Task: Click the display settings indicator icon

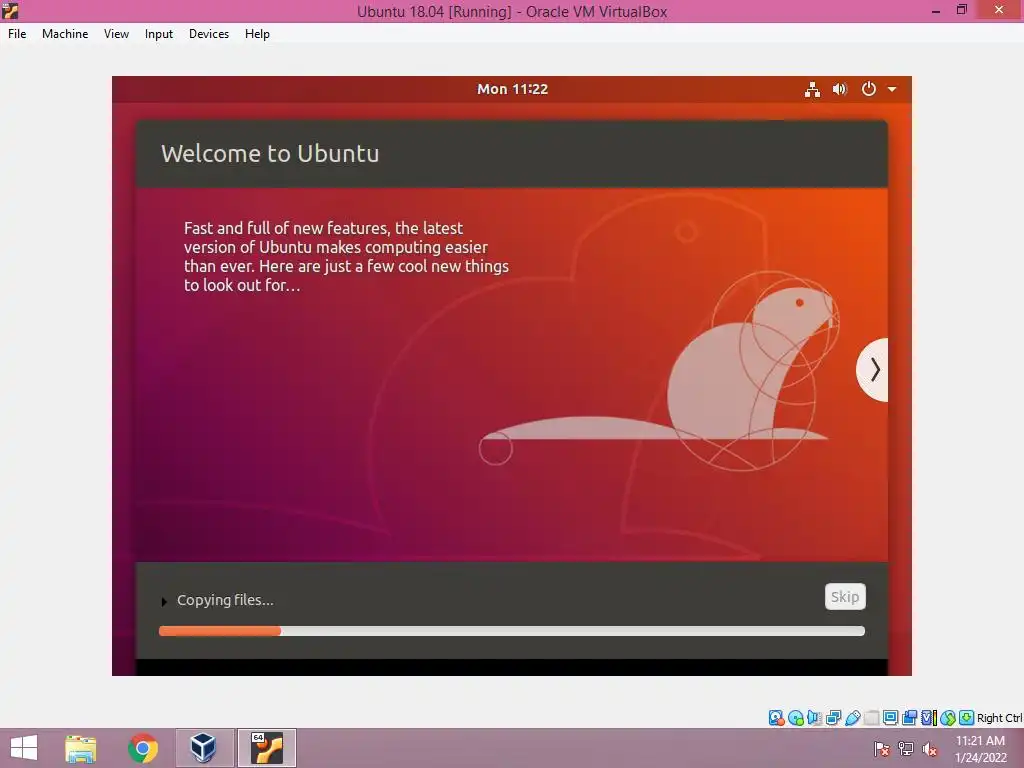Action: click(890, 718)
